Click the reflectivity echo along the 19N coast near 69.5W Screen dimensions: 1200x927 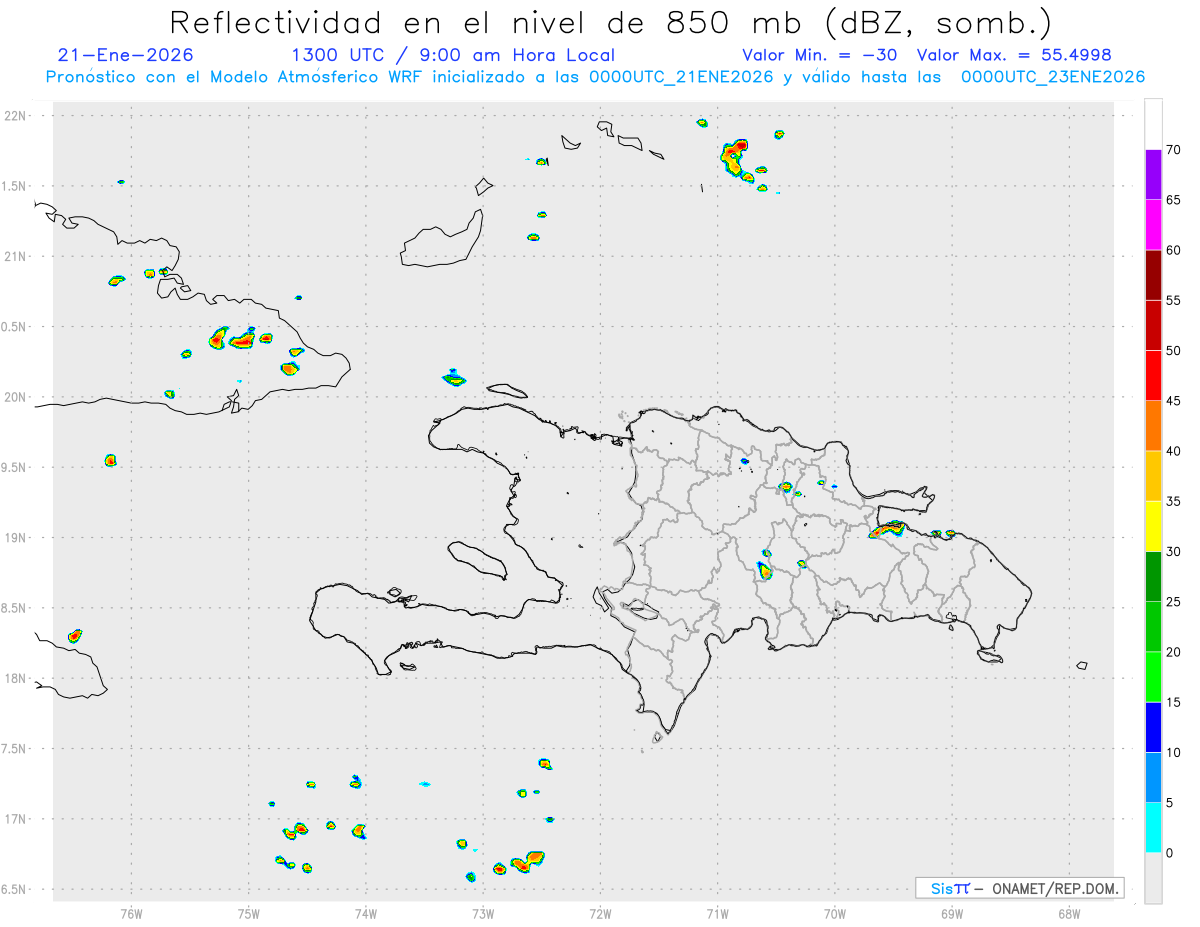887,529
